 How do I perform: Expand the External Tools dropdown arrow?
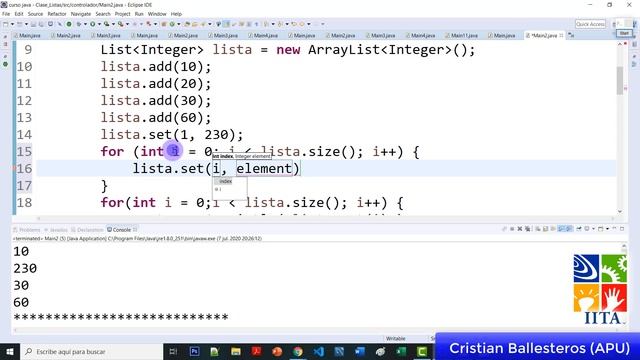127,24
